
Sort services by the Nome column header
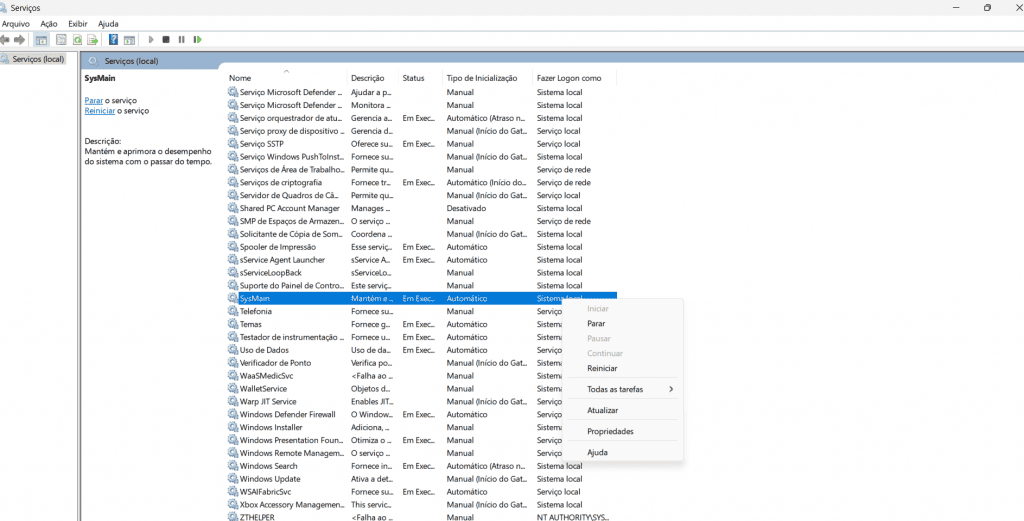point(240,78)
